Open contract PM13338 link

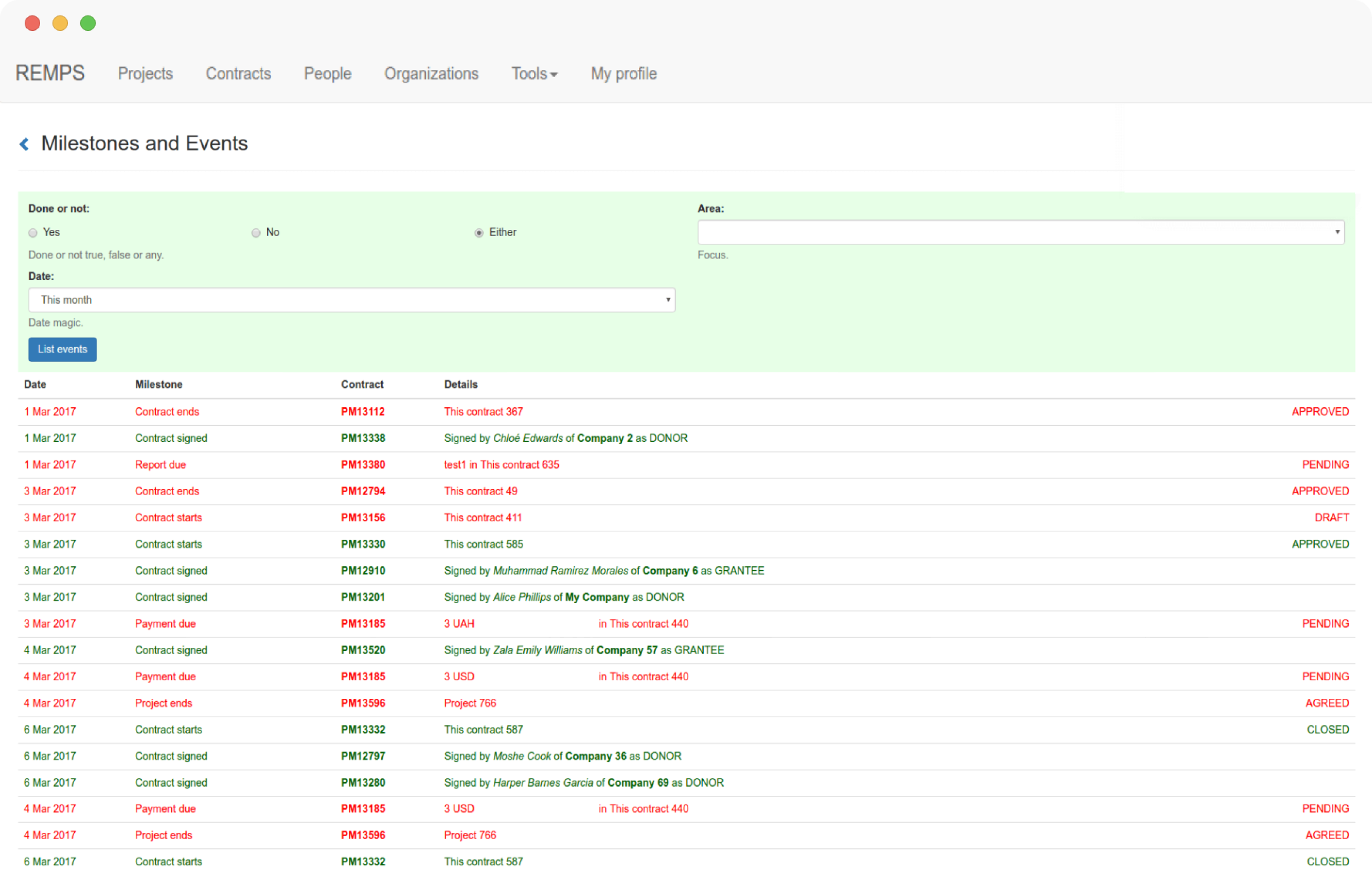point(363,439)
